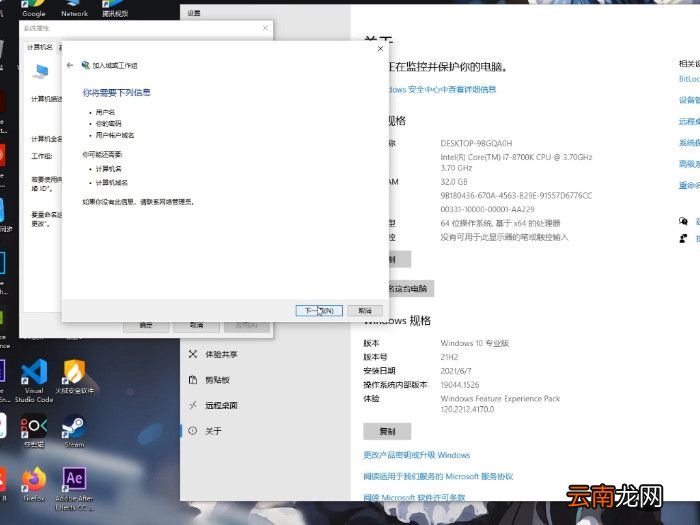
Task: Go back using the wizard's back arrow
Action: pyautogui.click(x=70, y=65)
